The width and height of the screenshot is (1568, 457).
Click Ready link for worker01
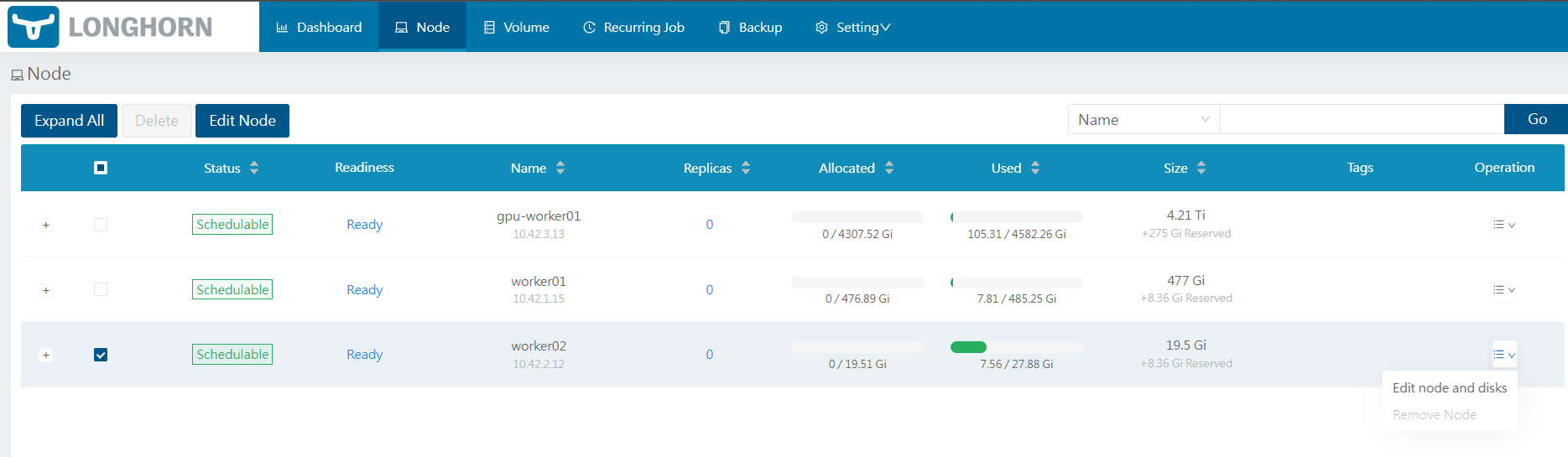pos(365,289)
